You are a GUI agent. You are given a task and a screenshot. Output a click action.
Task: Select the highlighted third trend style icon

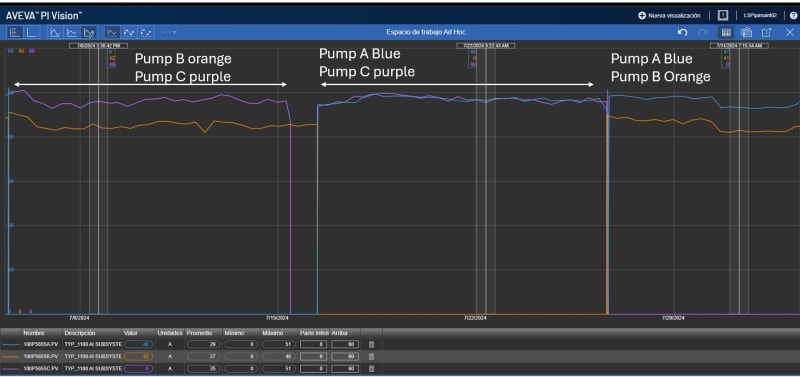[x=89, y=33]
